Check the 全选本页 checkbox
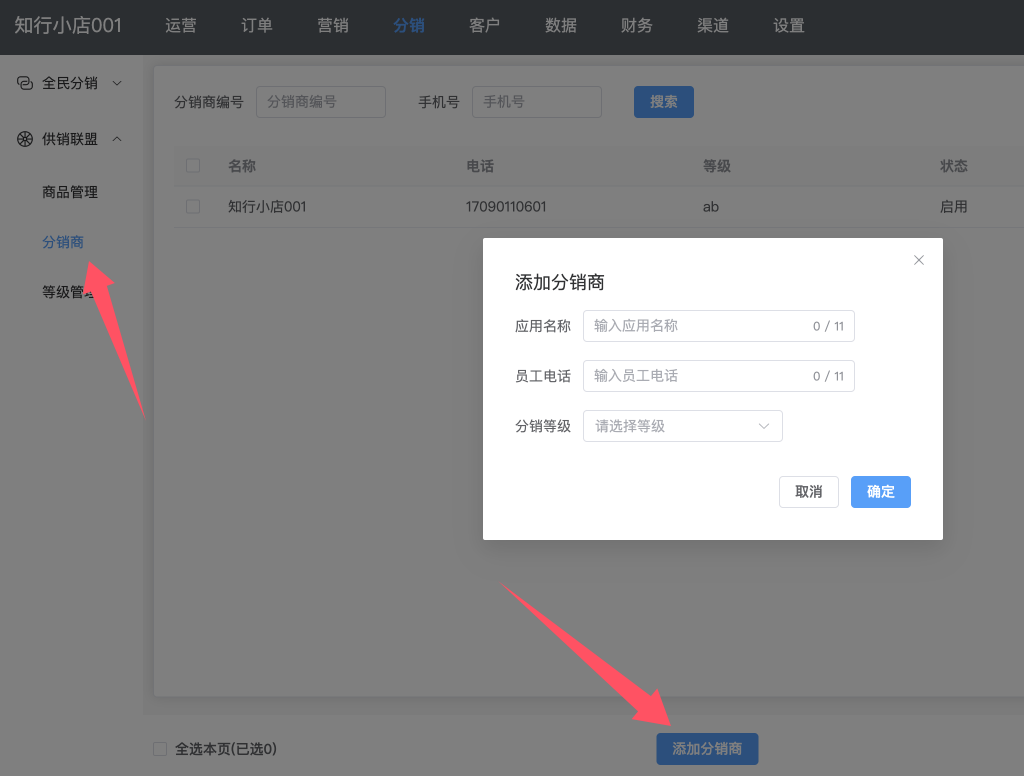1024x776 pixels. (x=160, y=749)
